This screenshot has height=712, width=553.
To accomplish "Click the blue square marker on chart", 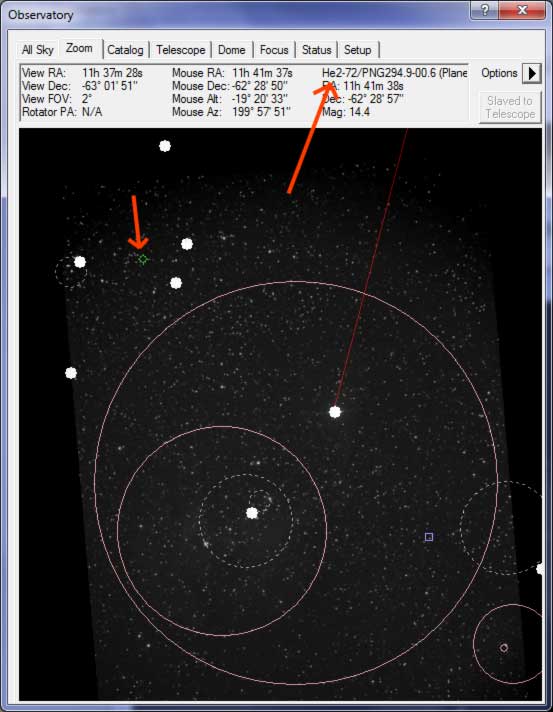I will [429, 537].
